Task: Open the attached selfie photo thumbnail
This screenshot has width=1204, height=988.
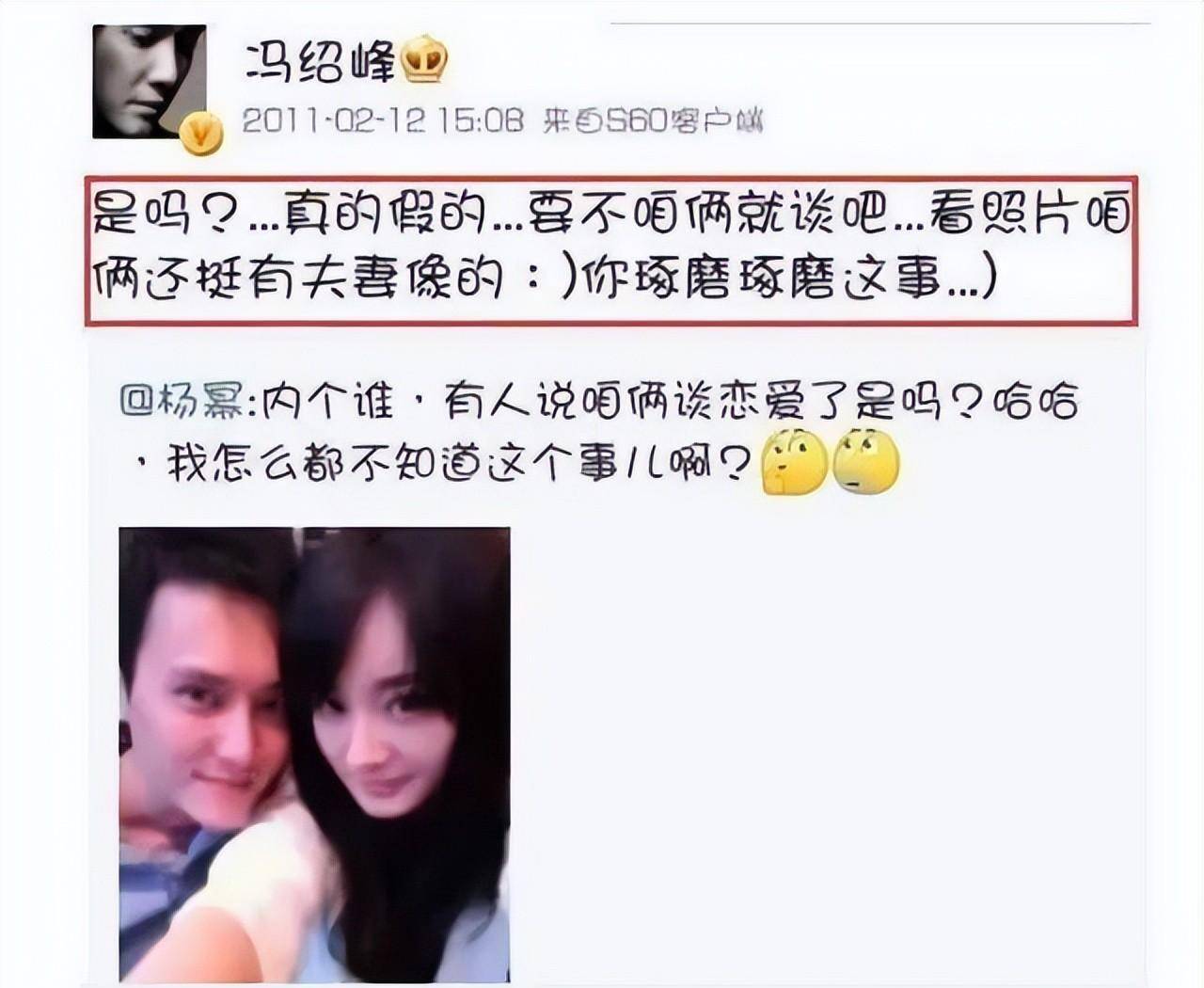Action: 314,755
